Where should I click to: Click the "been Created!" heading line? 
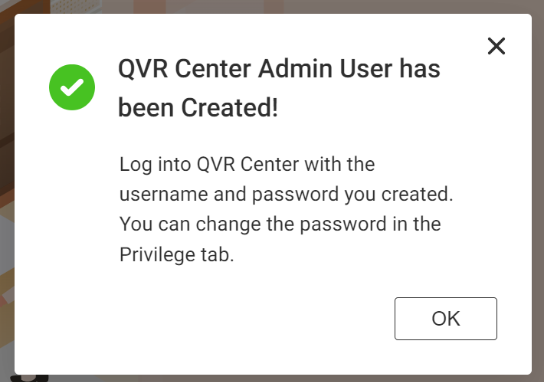click(x=198, y=108)
